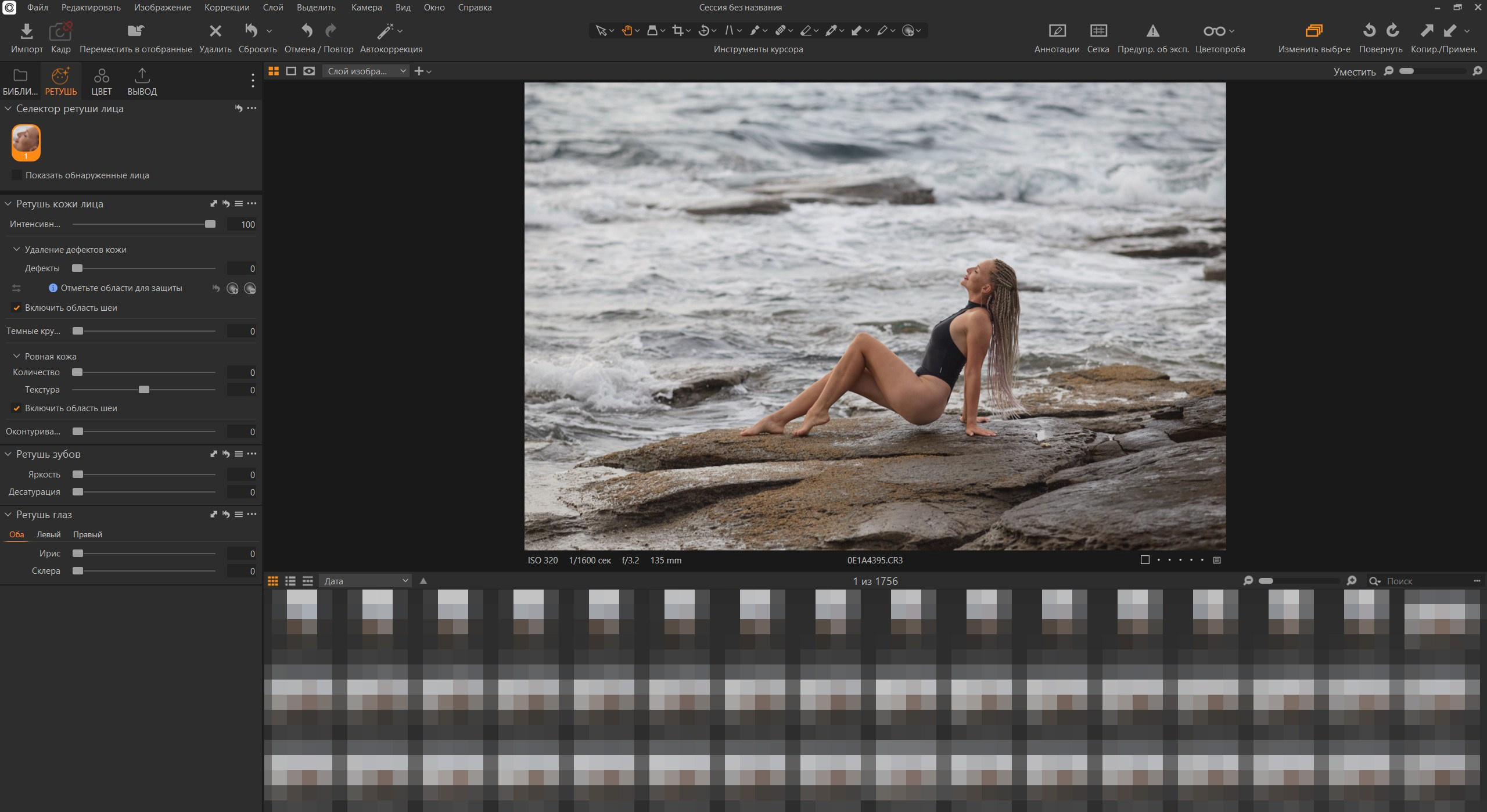Switch to the 'ЦВЕТ' tab

click(102, 81)
